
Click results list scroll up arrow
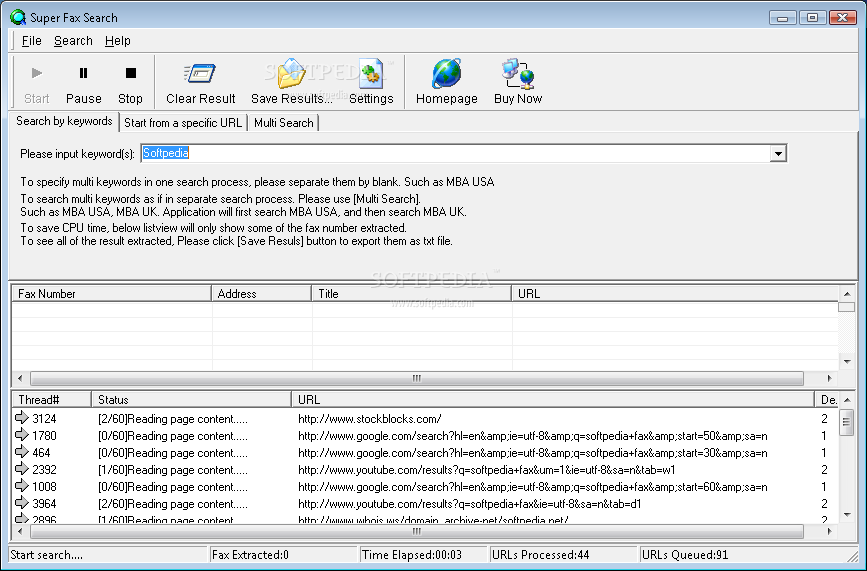pos(847,293)
